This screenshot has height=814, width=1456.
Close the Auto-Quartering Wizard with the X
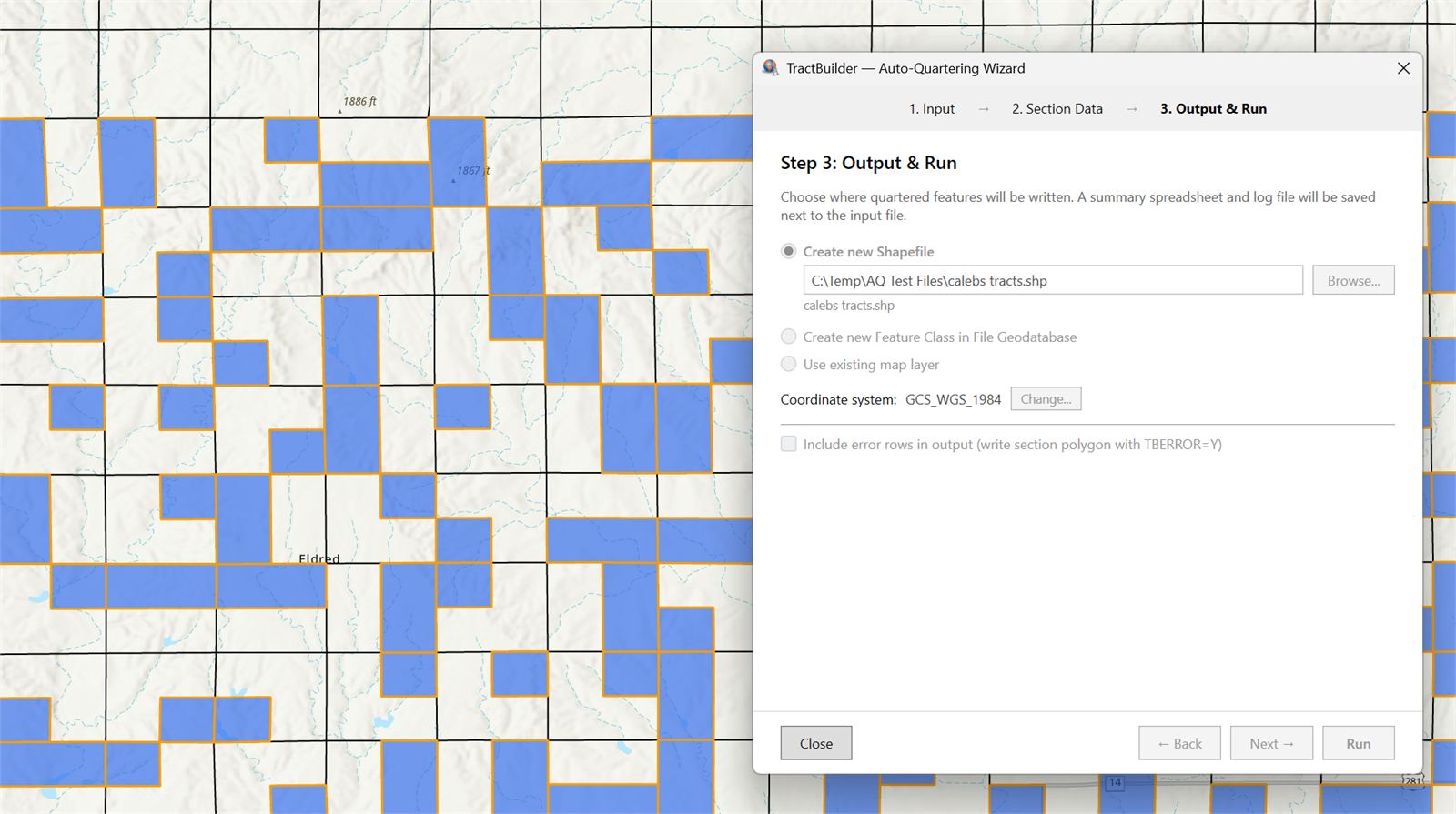pyautogui.click(x=1403, y=68)
